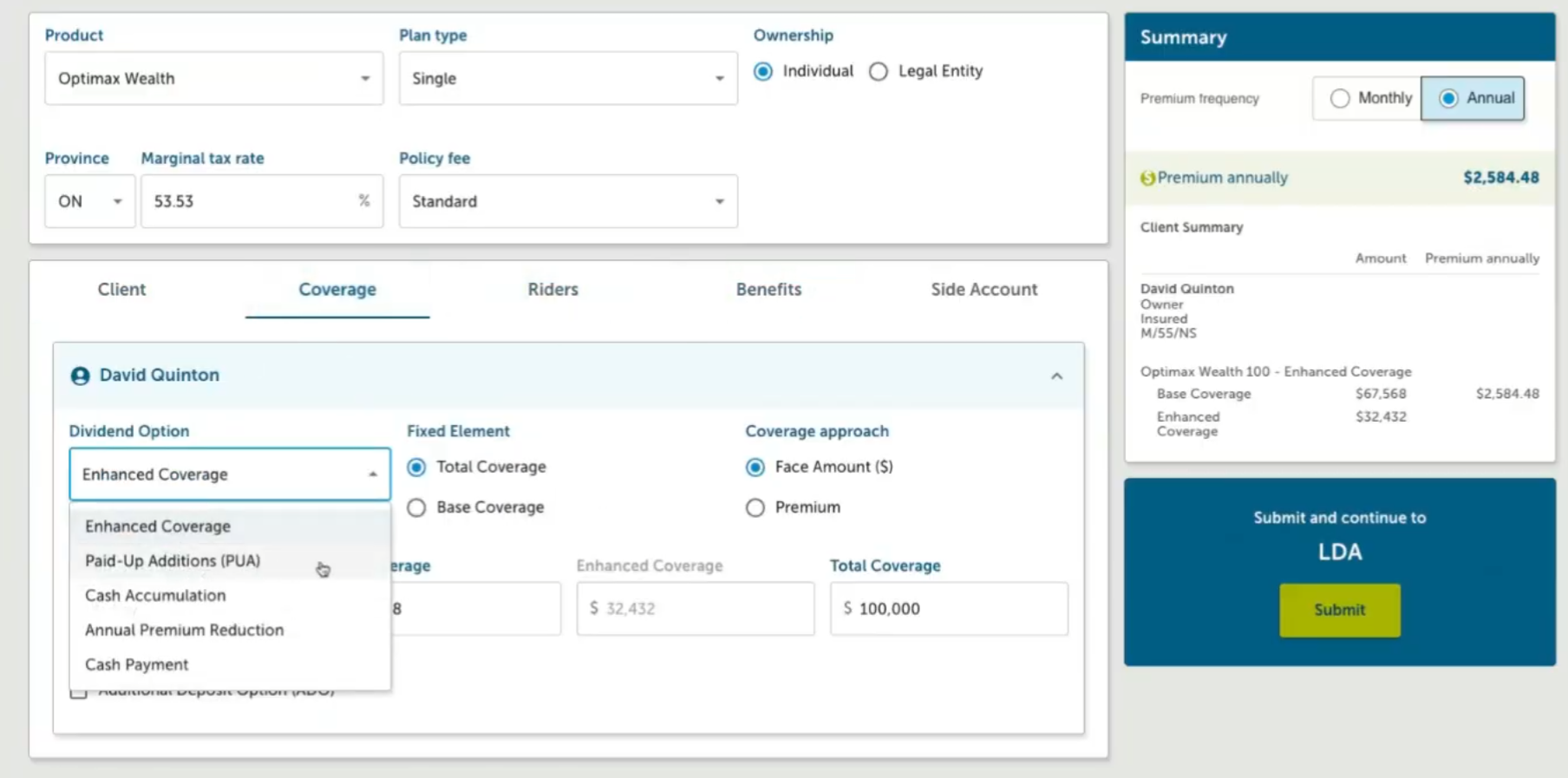Pick Enhanced Coverage from the list

230,526
